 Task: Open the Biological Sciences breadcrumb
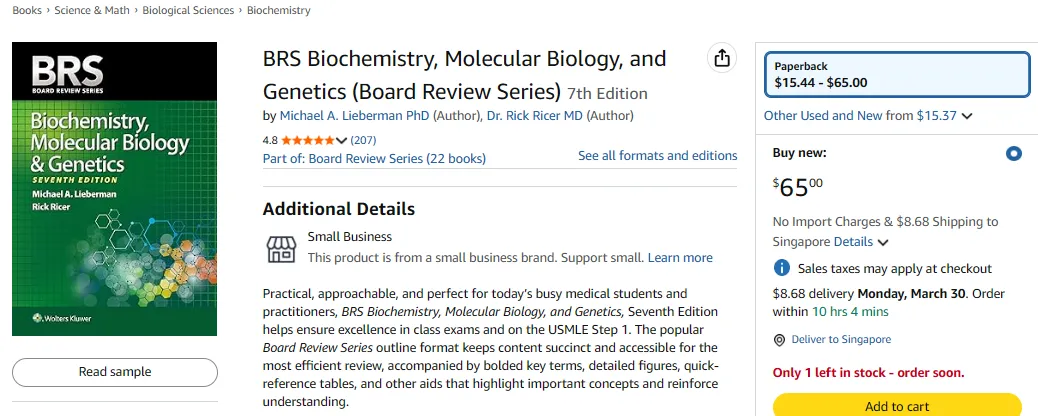(188, 11)
